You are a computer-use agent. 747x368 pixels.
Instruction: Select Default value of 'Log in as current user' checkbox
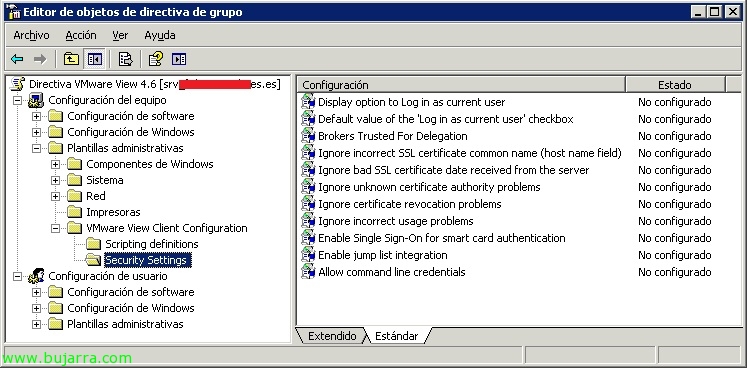pyautogui.click(x=445, y=119)
